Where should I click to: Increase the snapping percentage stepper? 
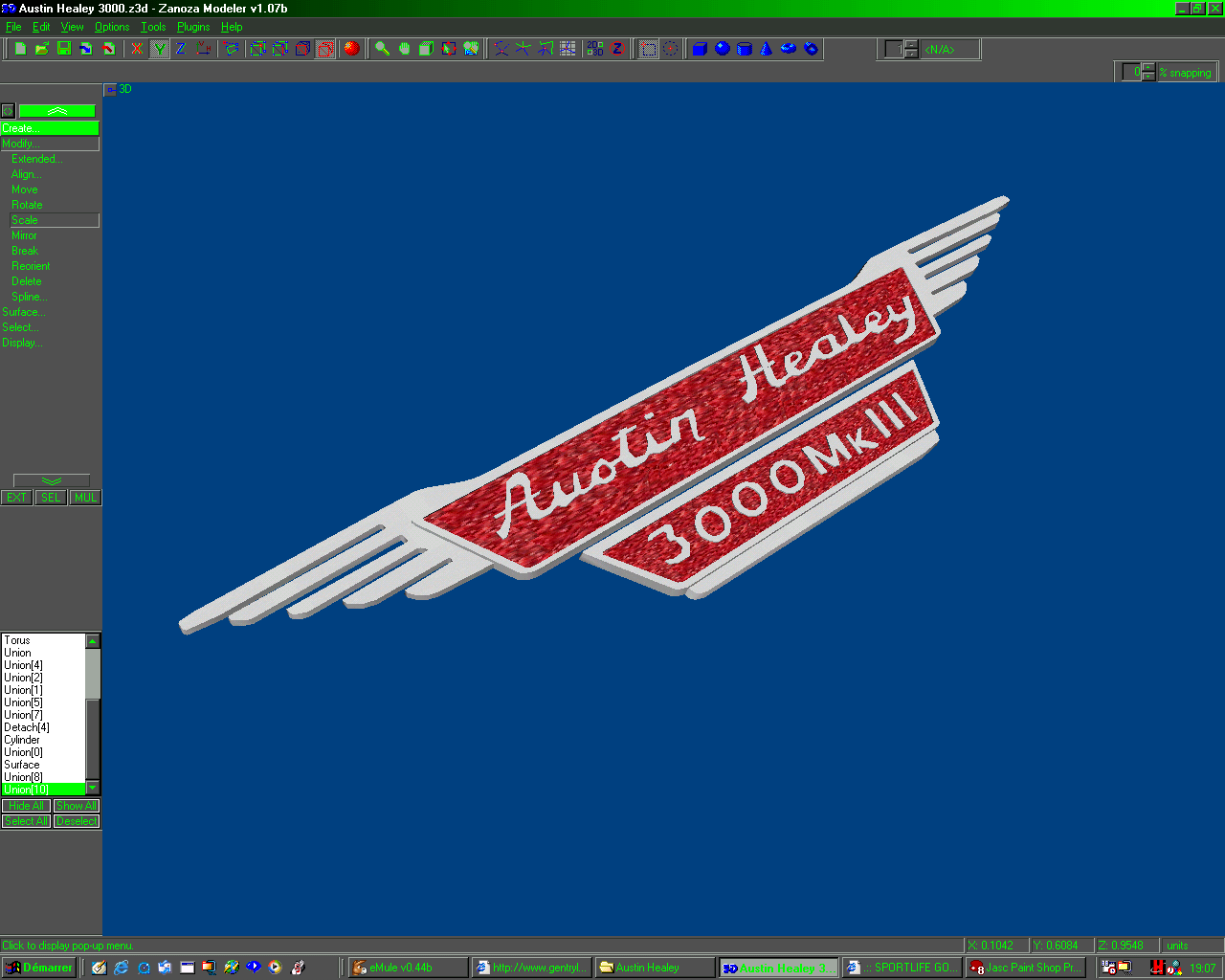(1149, 68)
